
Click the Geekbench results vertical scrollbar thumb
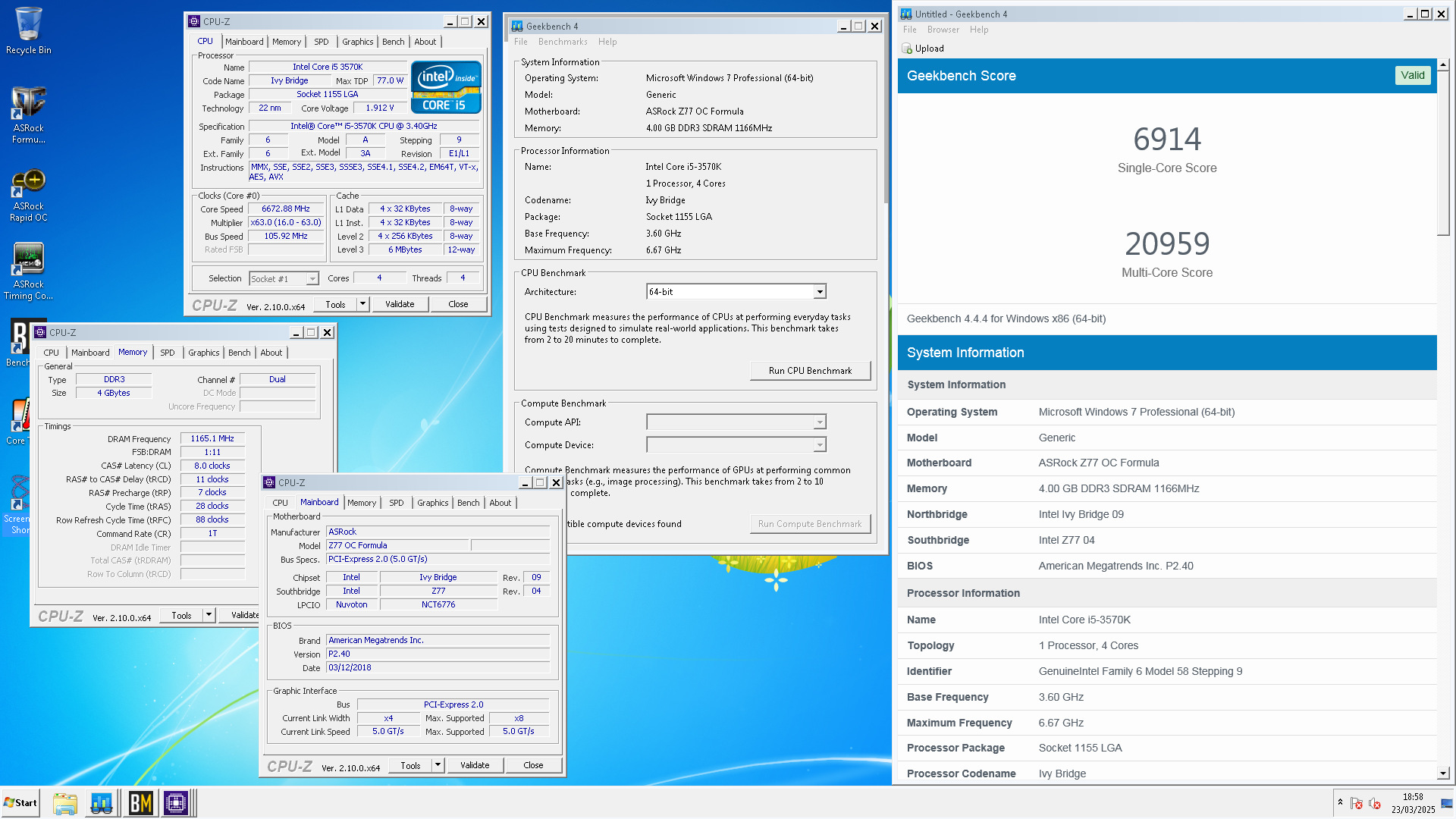coord(1443,153)
